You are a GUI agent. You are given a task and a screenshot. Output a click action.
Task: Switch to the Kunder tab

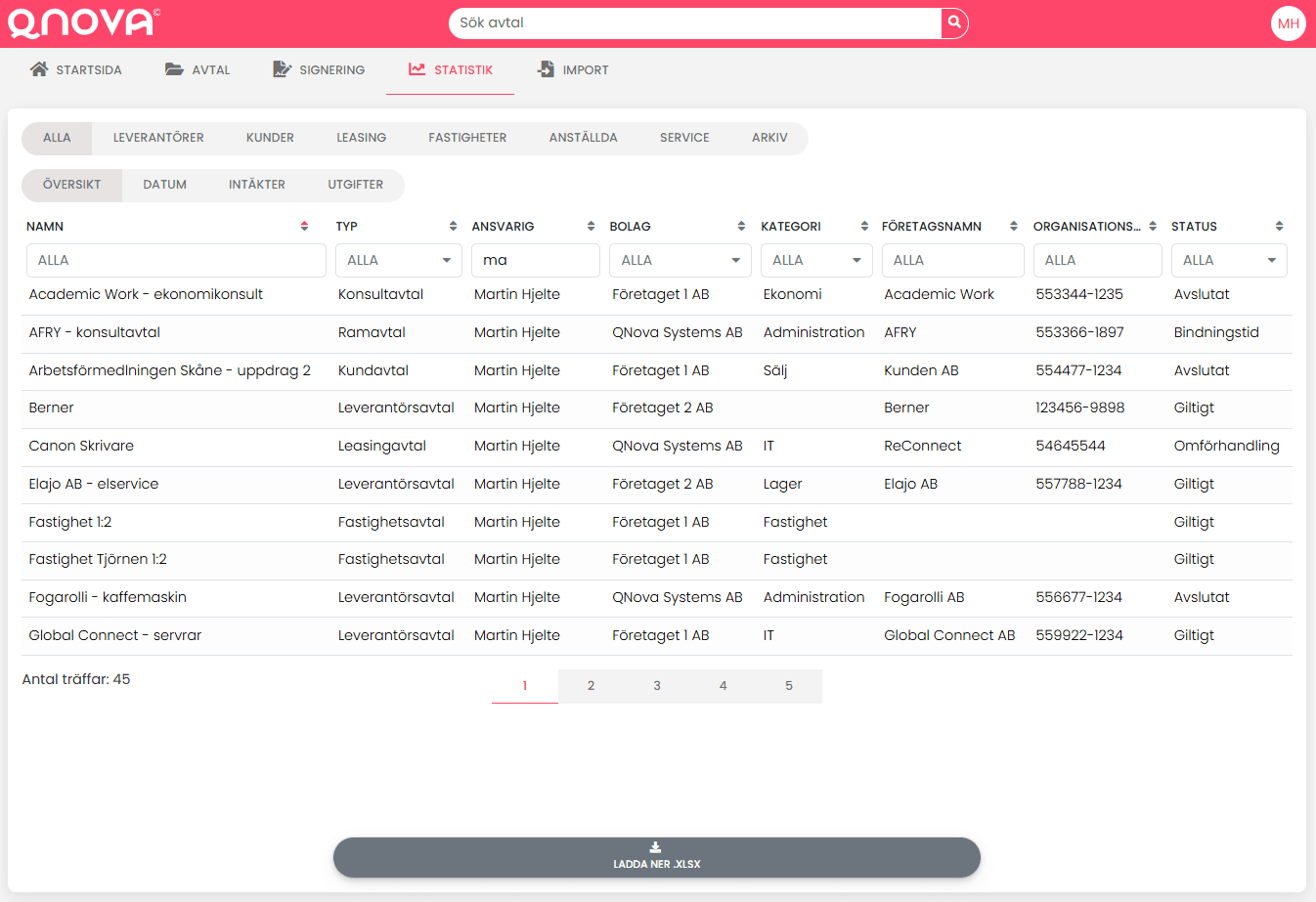270,138
